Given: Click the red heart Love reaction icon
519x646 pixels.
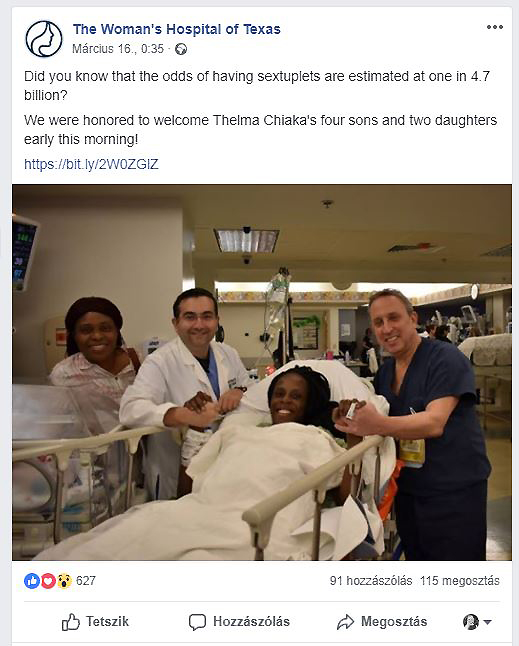Looking at the screenshot, I should coord(48,581).
